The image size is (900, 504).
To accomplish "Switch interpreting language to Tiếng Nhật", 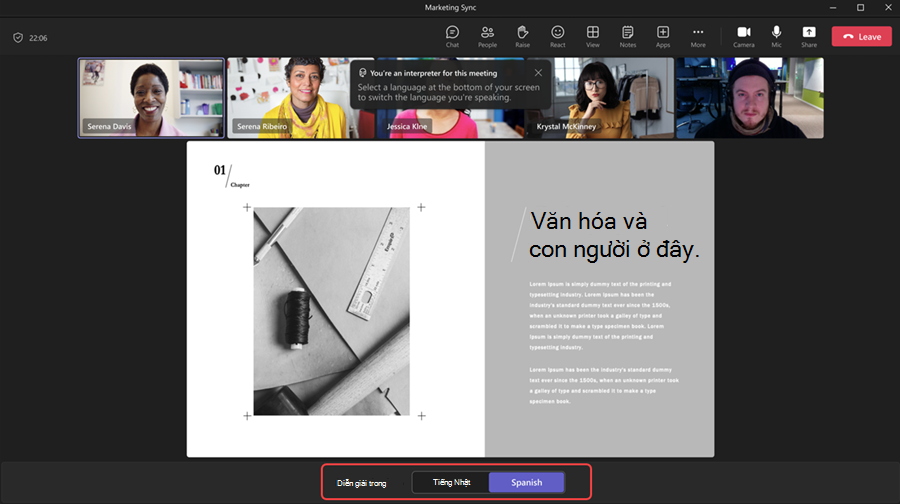I will coord(451,482).
